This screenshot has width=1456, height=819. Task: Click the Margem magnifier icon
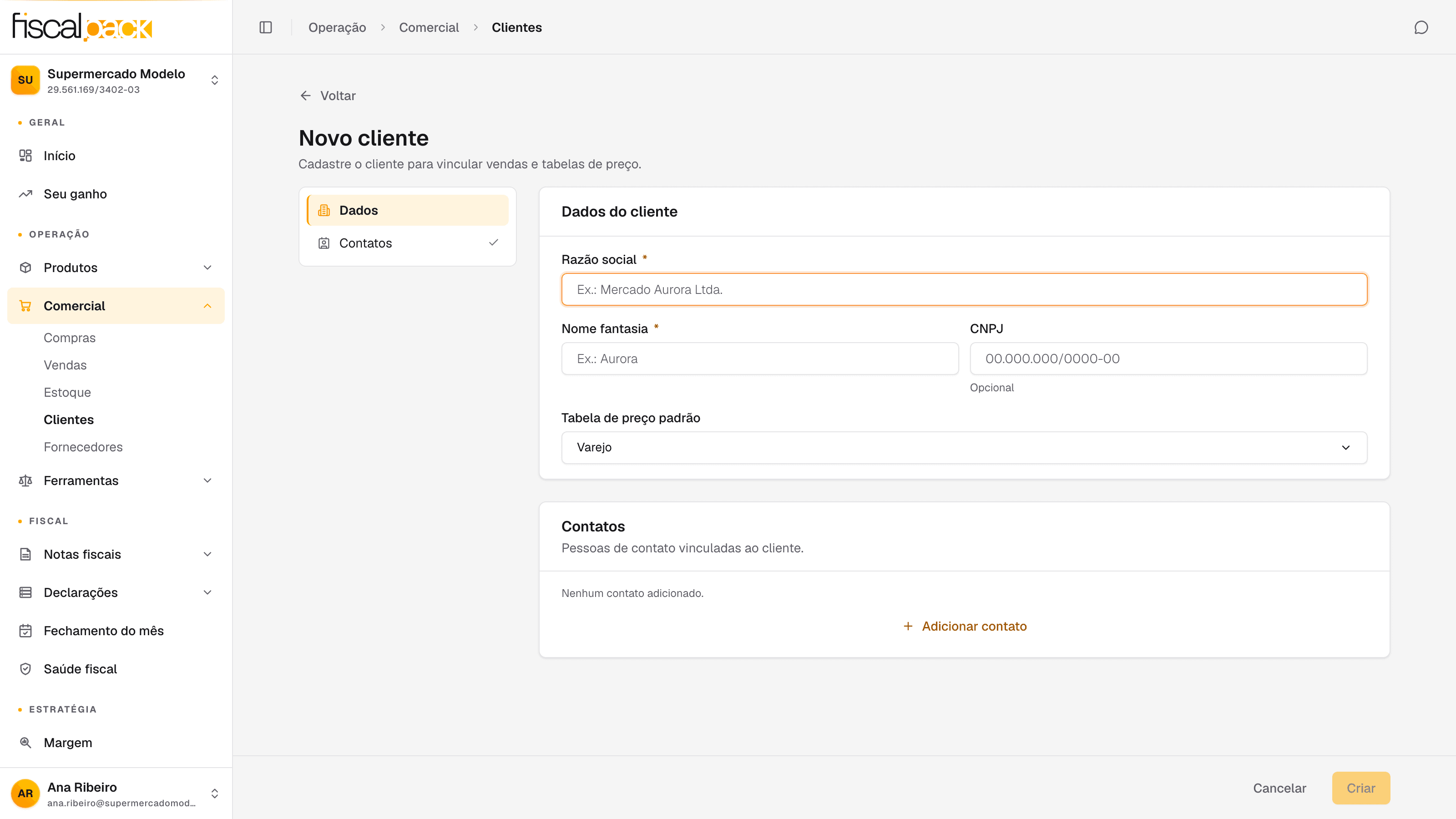point(25,743)
